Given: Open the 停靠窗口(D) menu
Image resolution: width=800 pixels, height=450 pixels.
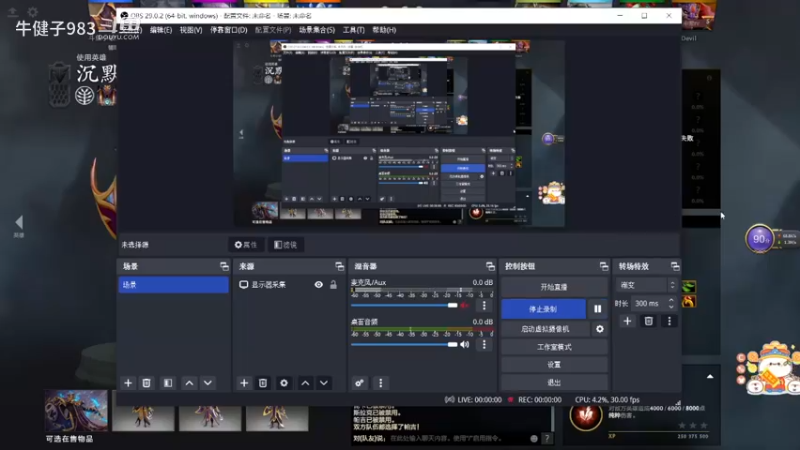Looking at the screenshot, I should tap(229, 30).
